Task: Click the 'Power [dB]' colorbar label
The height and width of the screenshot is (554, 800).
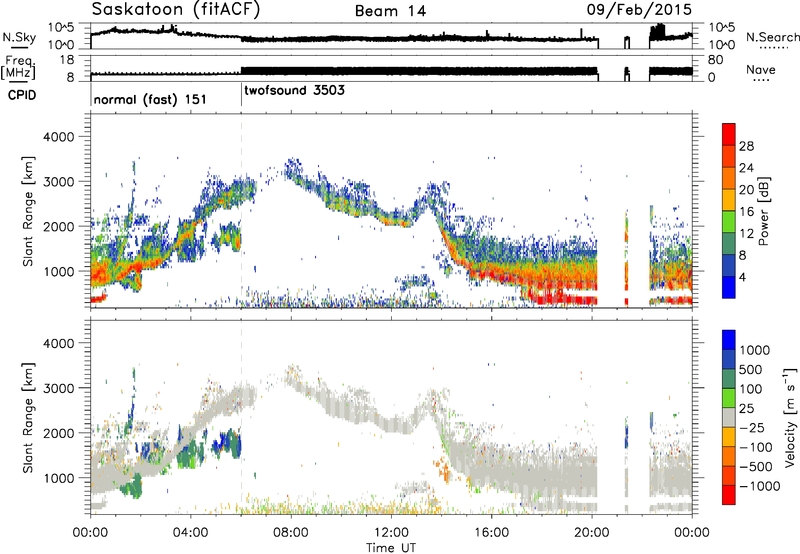Action: (764, 211)
